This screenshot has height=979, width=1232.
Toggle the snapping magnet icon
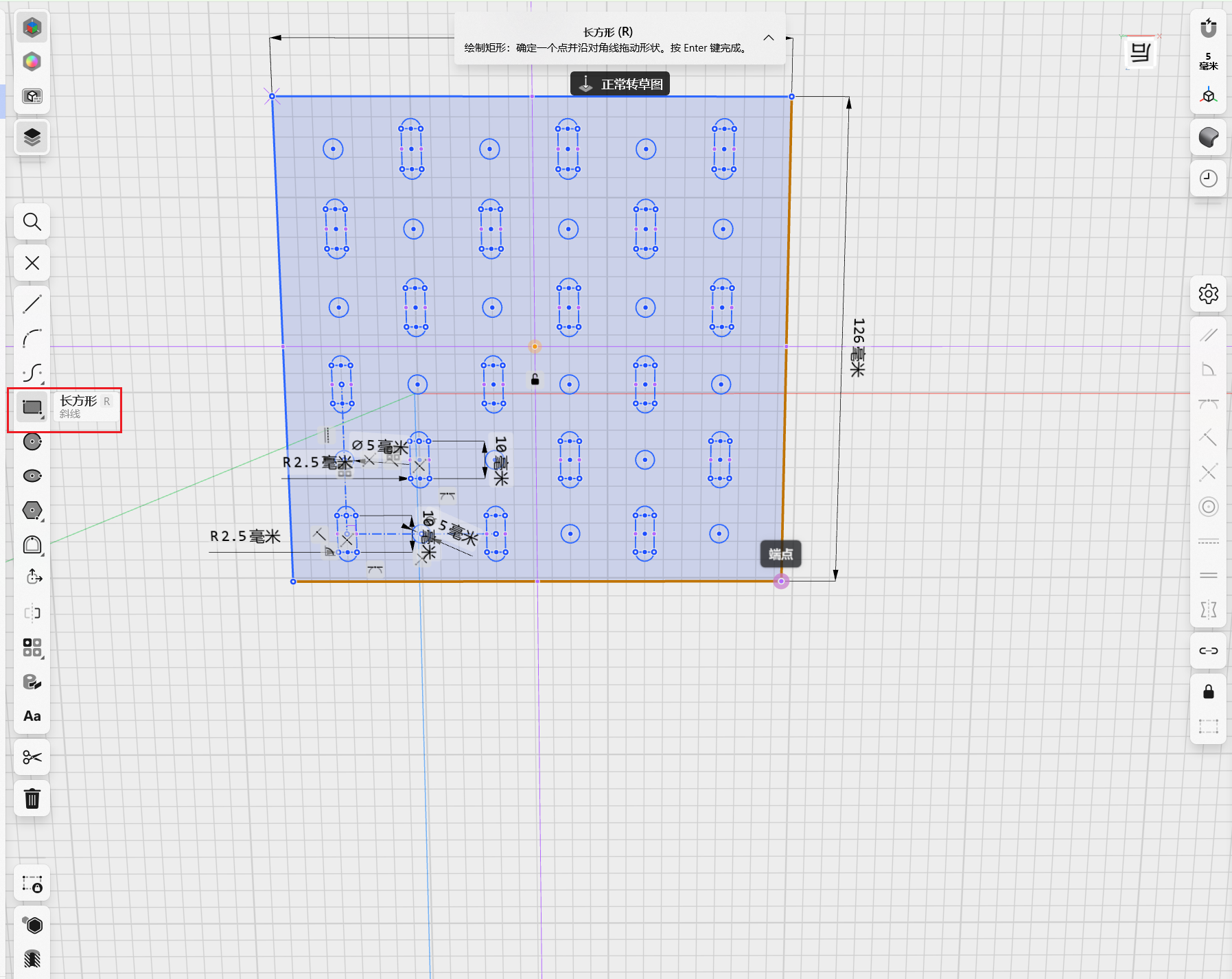click(x=1209, y=28)
